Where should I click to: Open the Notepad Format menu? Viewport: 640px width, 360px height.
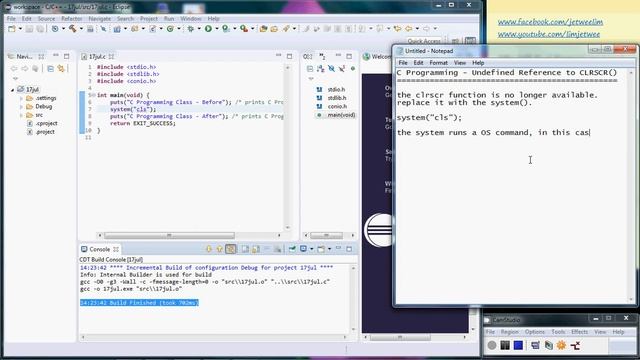tap(438, 63)
